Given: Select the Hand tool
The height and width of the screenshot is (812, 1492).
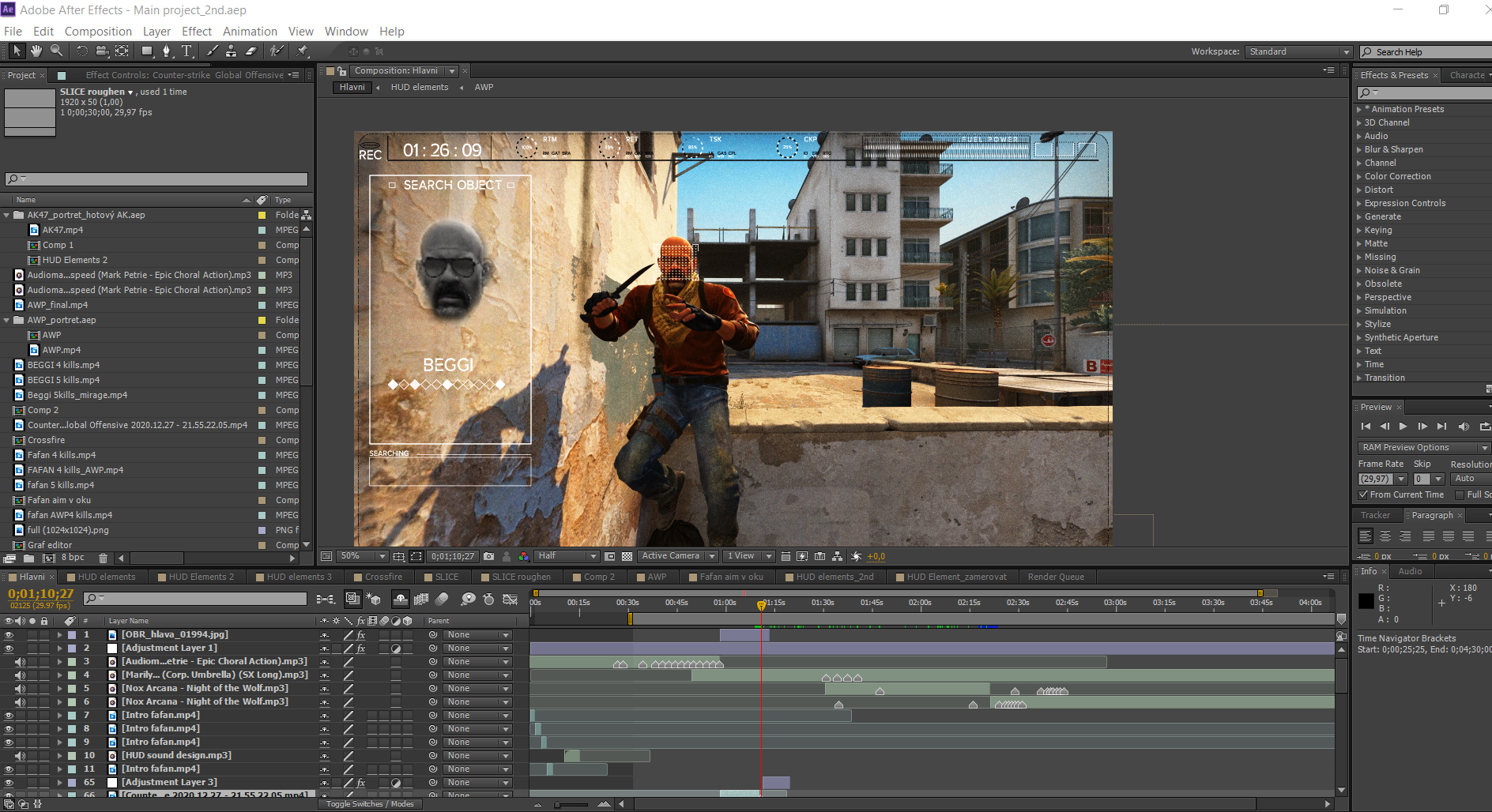Looking at the screenshot, I should click(36, 51).
